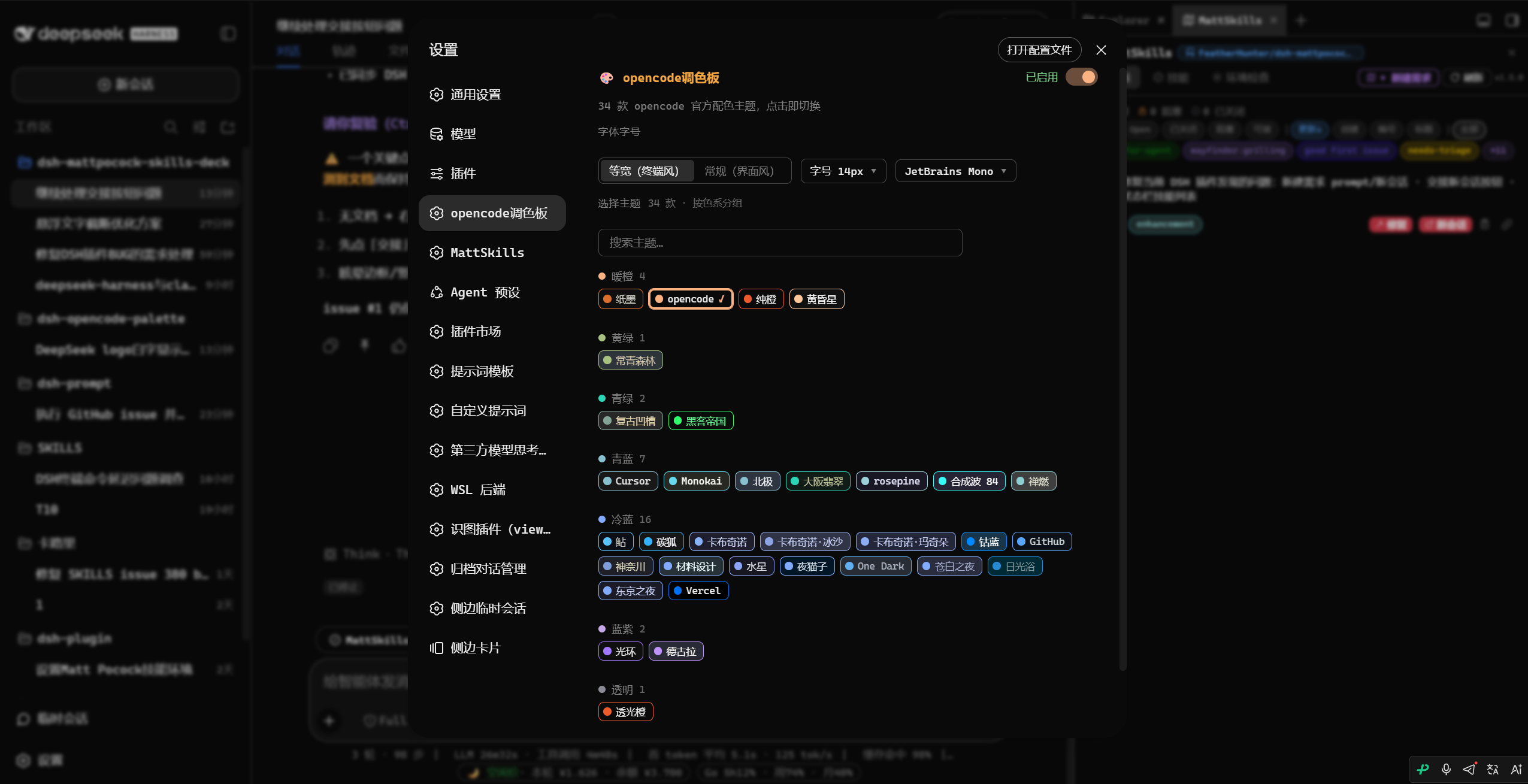Apply the 卡布奇诺·玛奇朵 theme

pyautogui.click(x=906, y=542)
